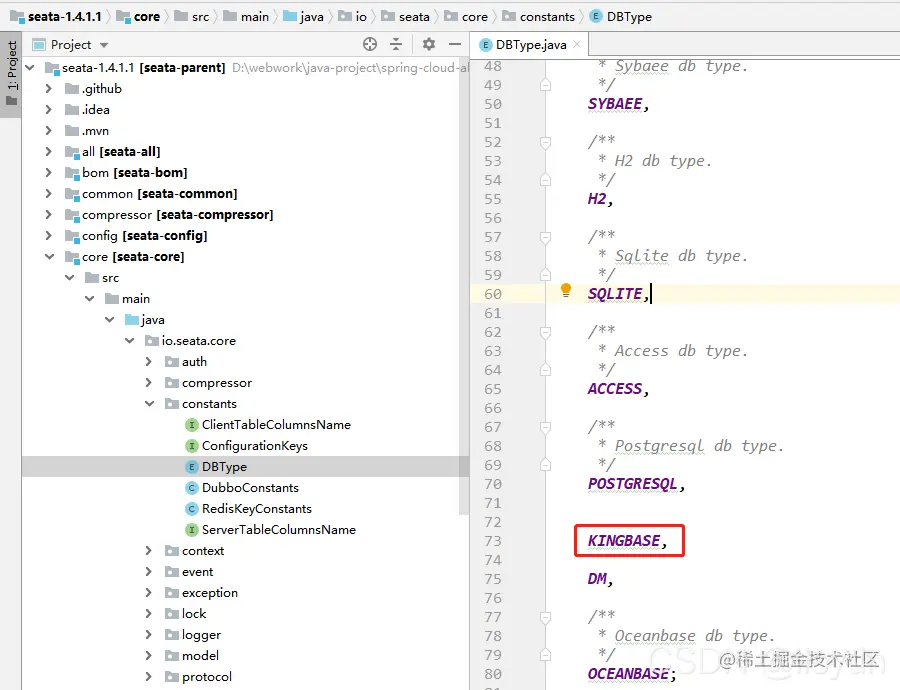Expand the logger package
This screenshot has height=690, width=900.
pos(149,635)
